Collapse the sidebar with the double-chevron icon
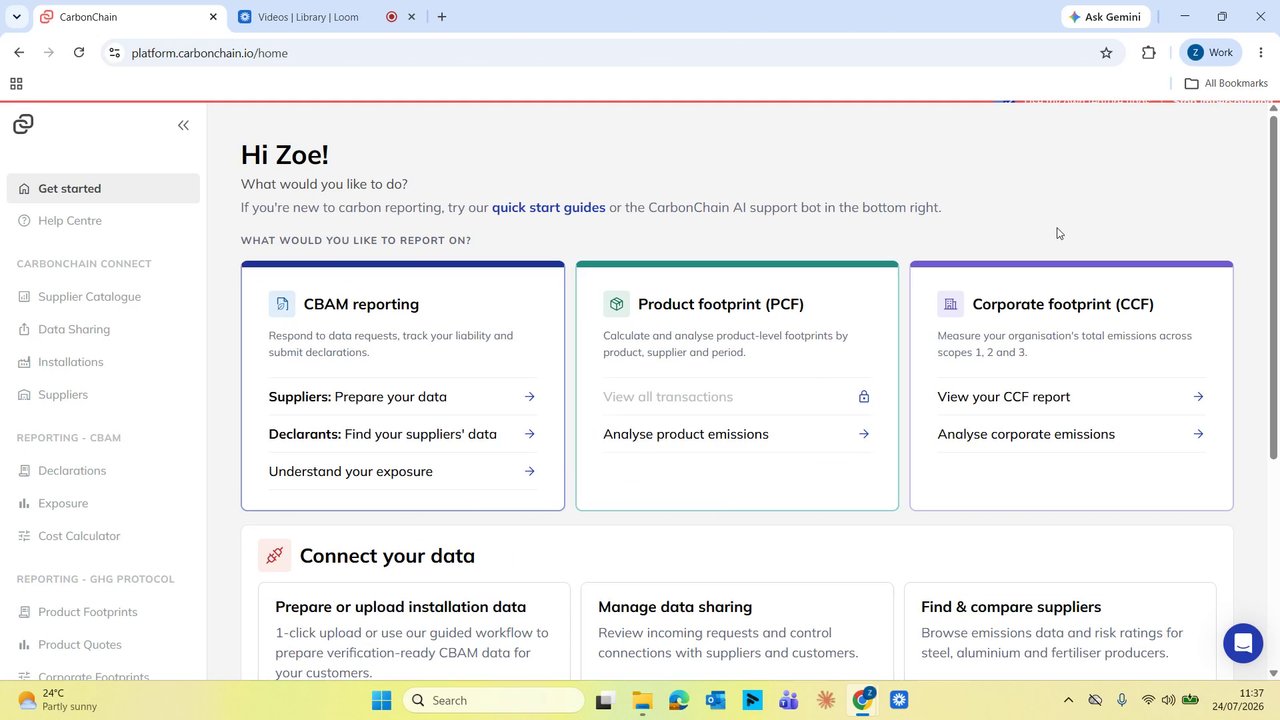The width and height of the screenshot is (1280, 720). [183, 125]
